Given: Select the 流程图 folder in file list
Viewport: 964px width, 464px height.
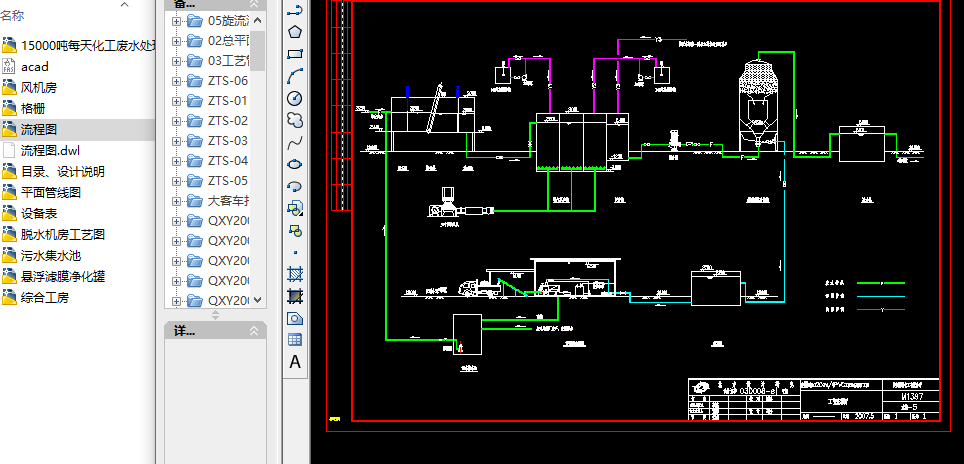Looking at the screenshot, I should 39,130.
